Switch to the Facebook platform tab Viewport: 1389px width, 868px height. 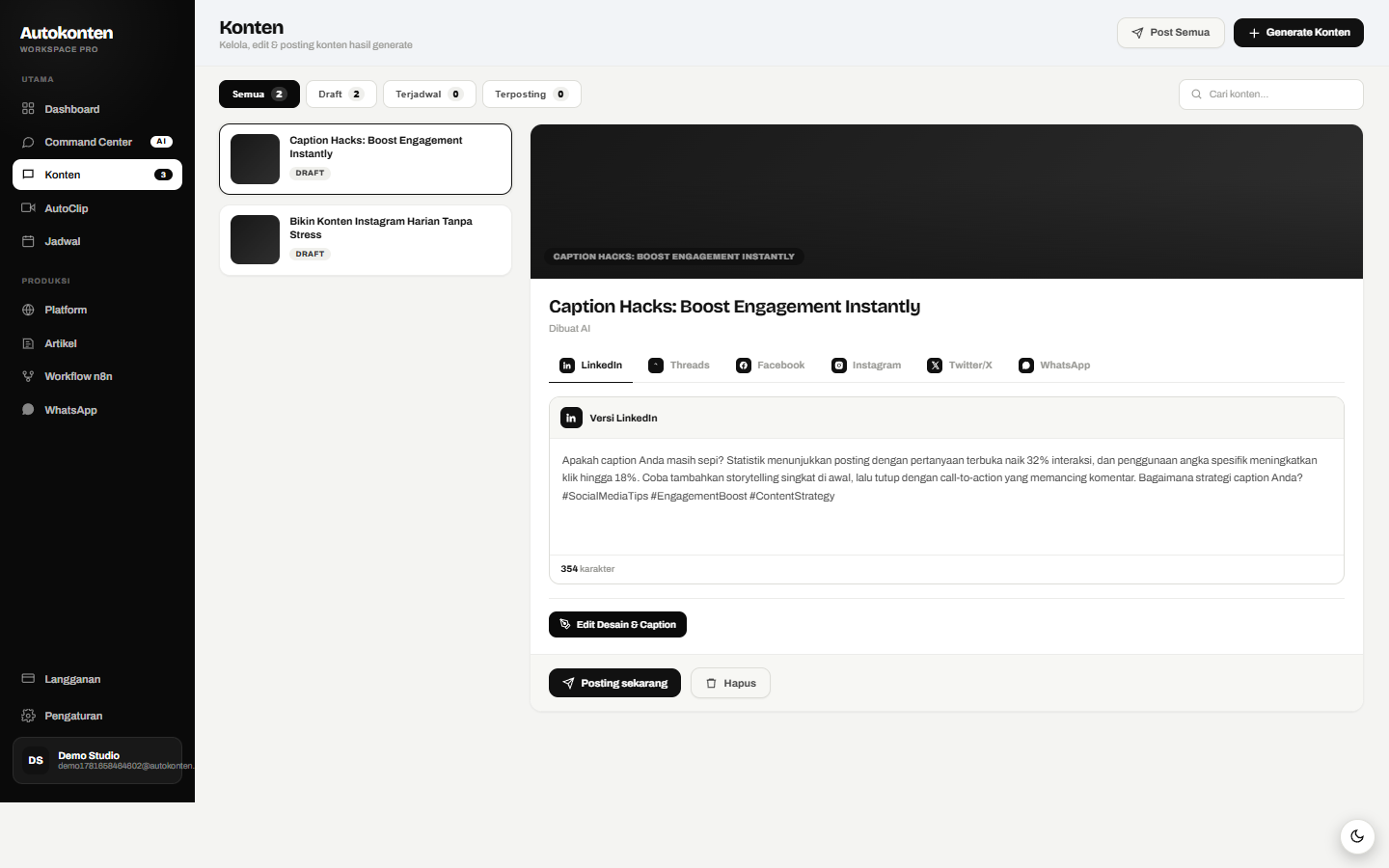771,366
